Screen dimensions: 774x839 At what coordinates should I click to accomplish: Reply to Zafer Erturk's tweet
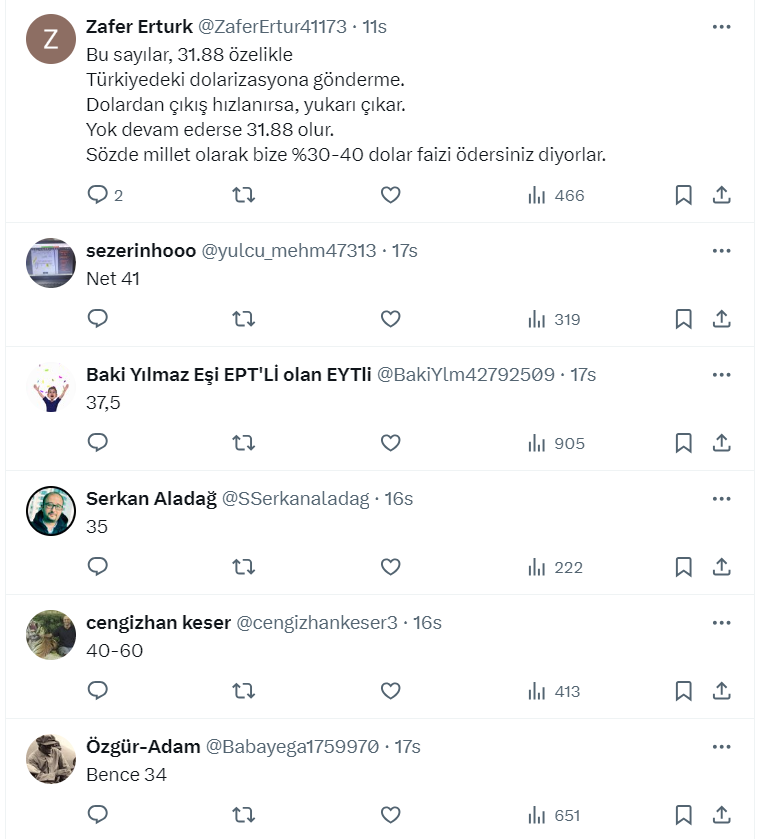(x=98, y=195)
